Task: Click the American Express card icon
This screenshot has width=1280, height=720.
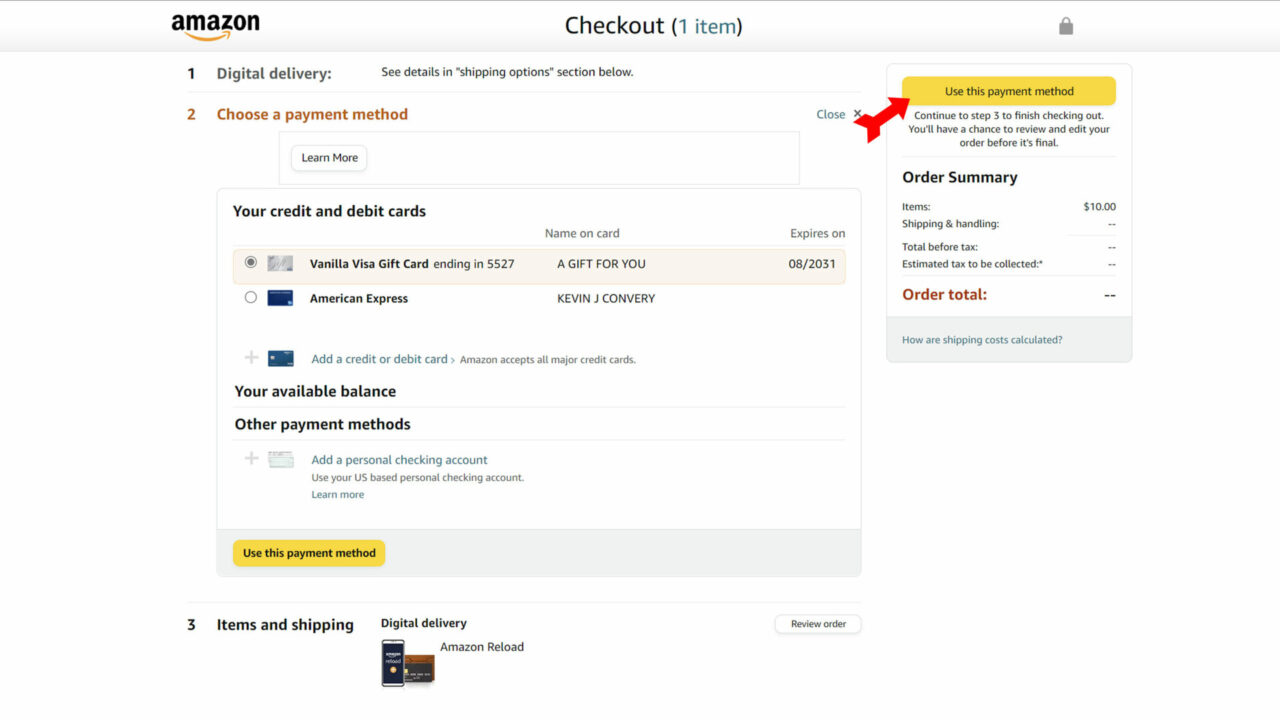Action: pyautogui.click(x=280, y=297)
